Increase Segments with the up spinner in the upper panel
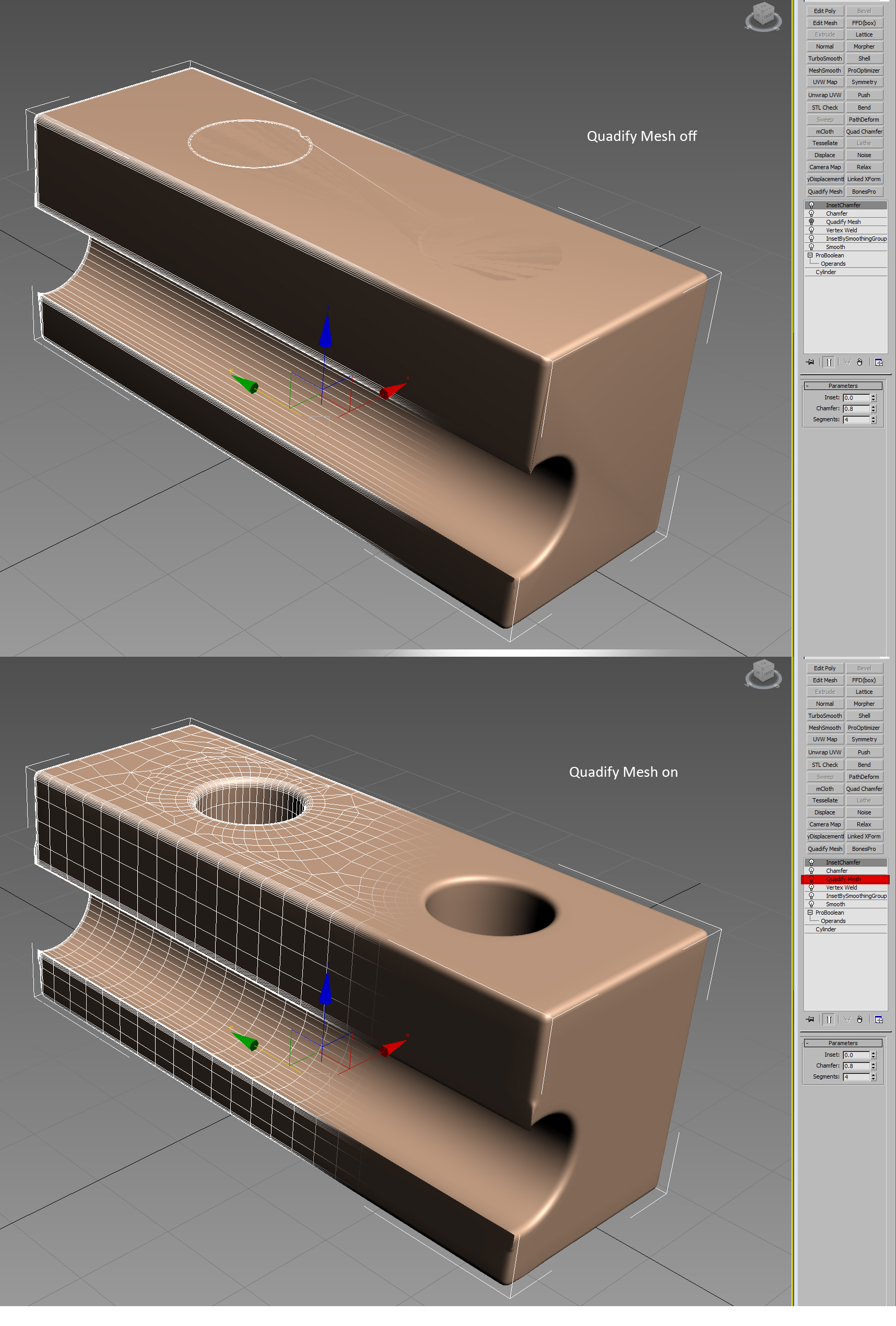 [x=873, y=418]
